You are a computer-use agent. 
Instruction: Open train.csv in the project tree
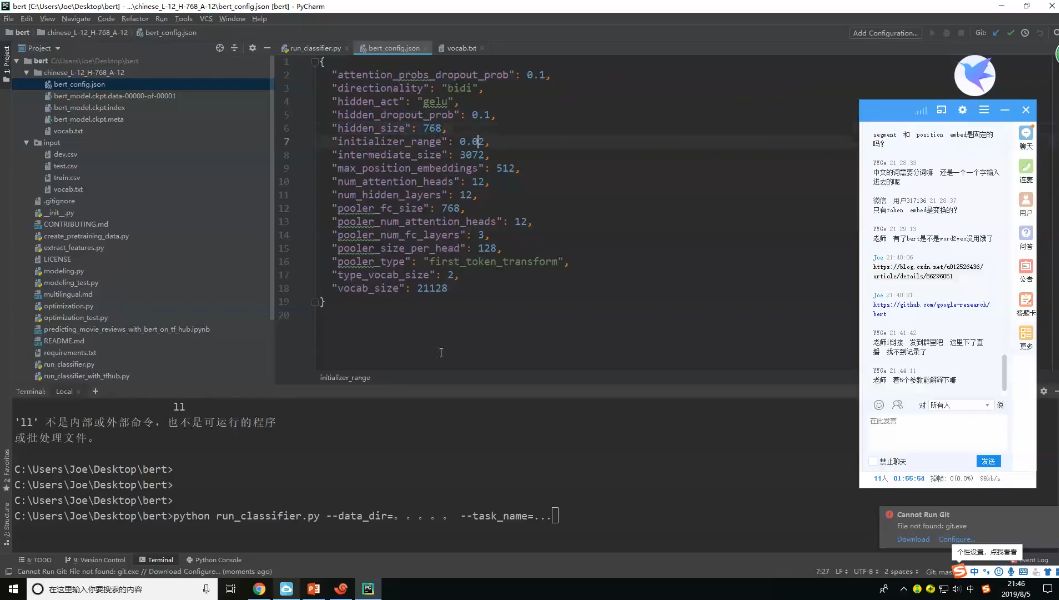[66, 178]
